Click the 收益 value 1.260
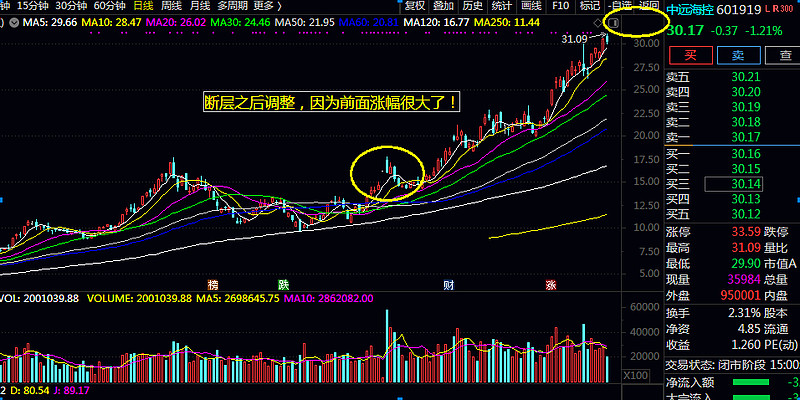This screenshot has width=800, height=400. [745, 345]
